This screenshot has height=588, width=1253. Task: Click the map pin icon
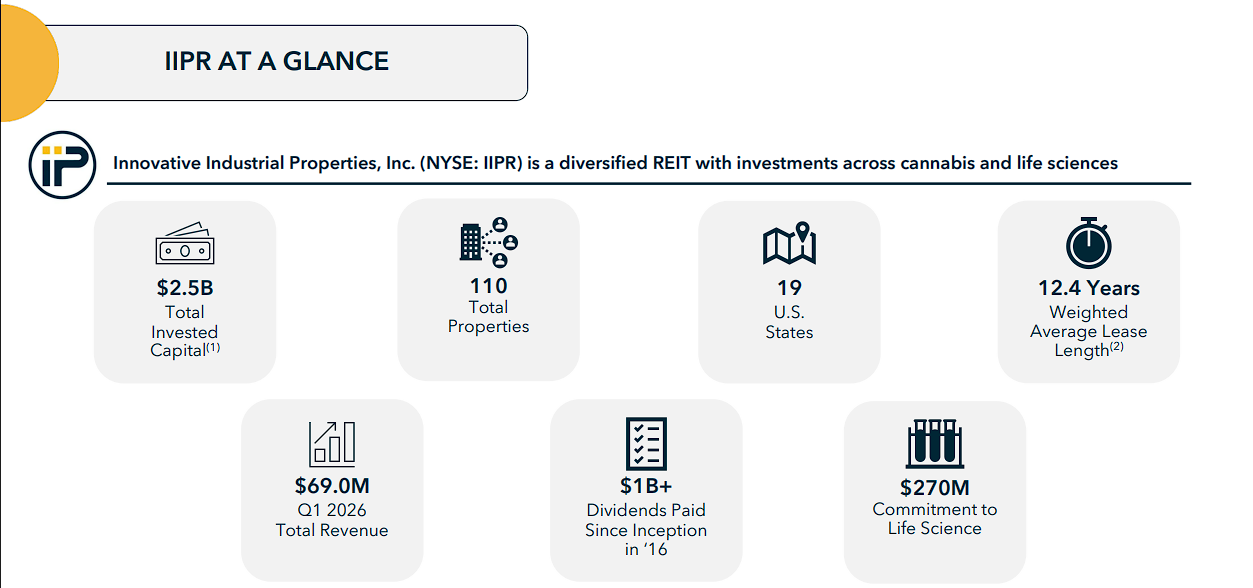[x=789, y=243]
